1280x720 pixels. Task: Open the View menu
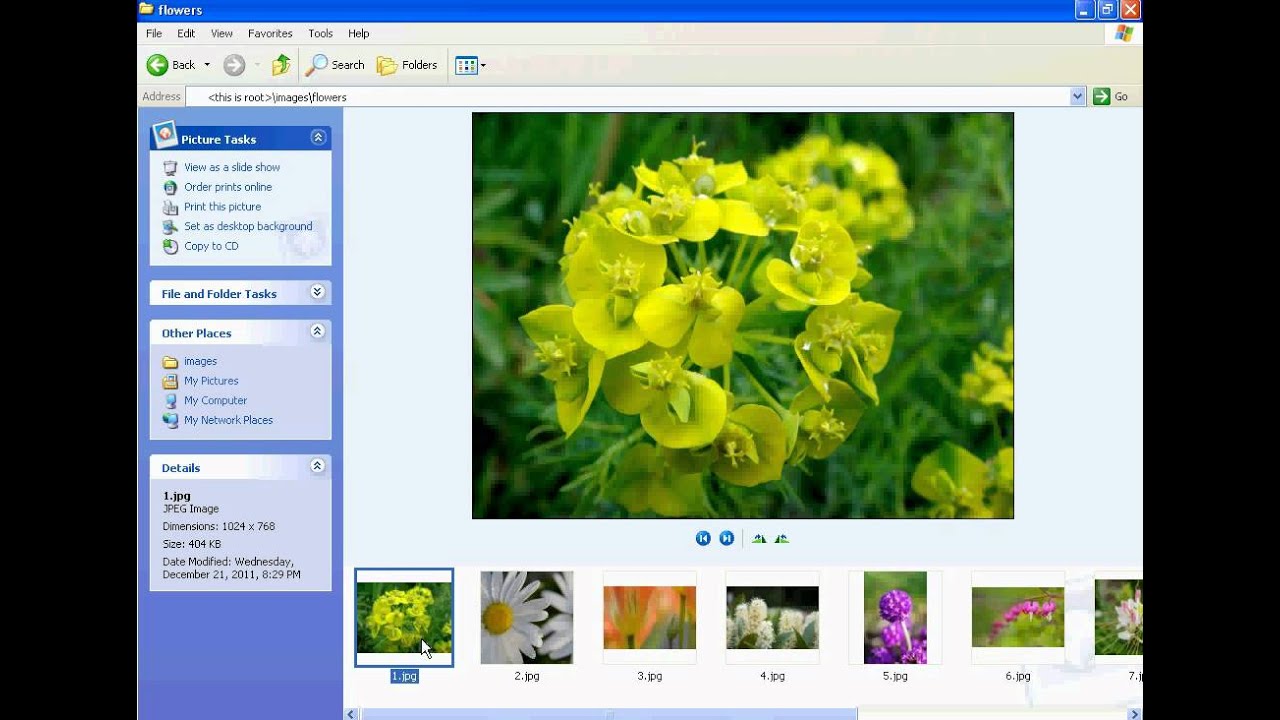coord(222,34)
